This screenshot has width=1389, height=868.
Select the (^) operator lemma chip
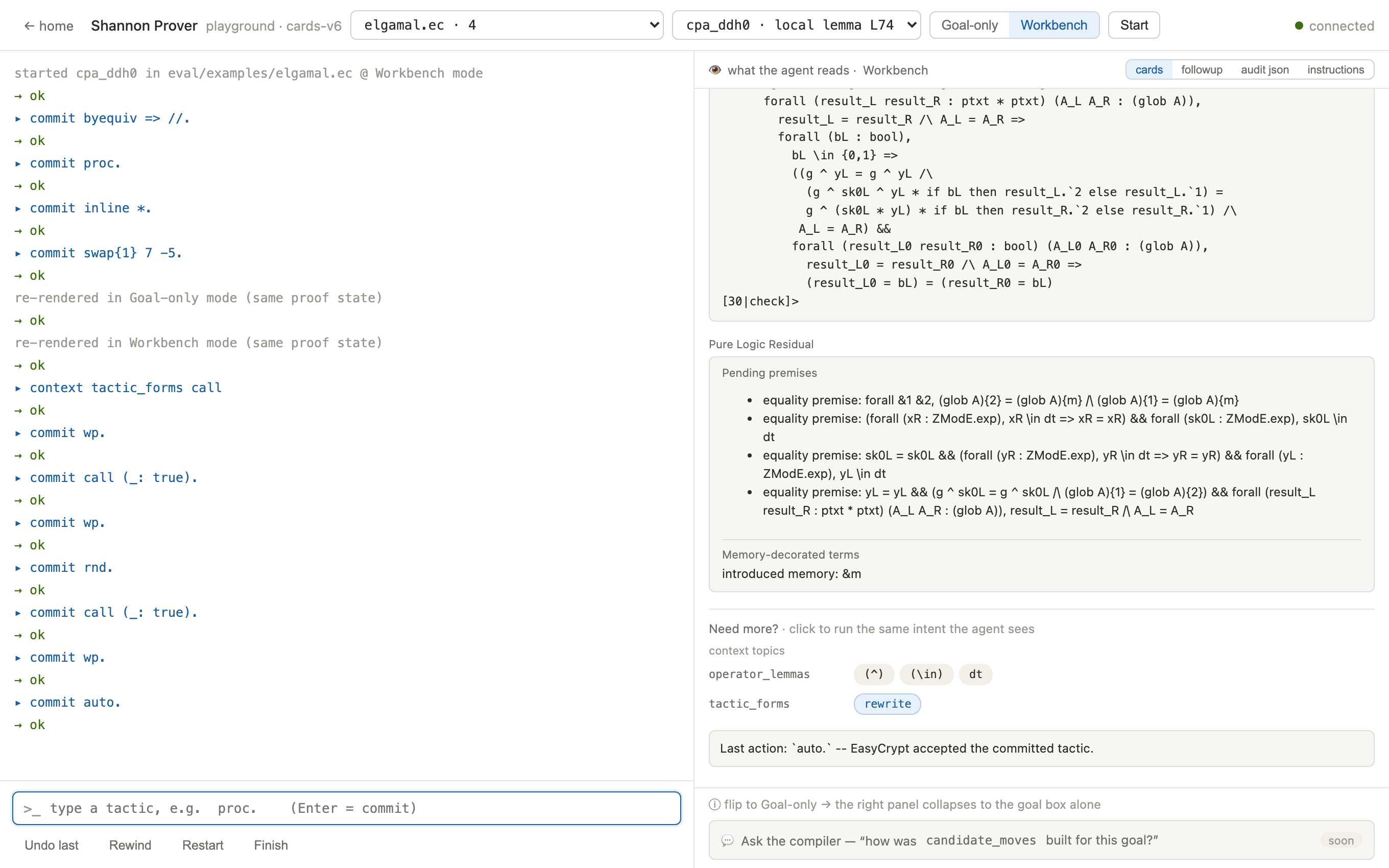(874, 674)
